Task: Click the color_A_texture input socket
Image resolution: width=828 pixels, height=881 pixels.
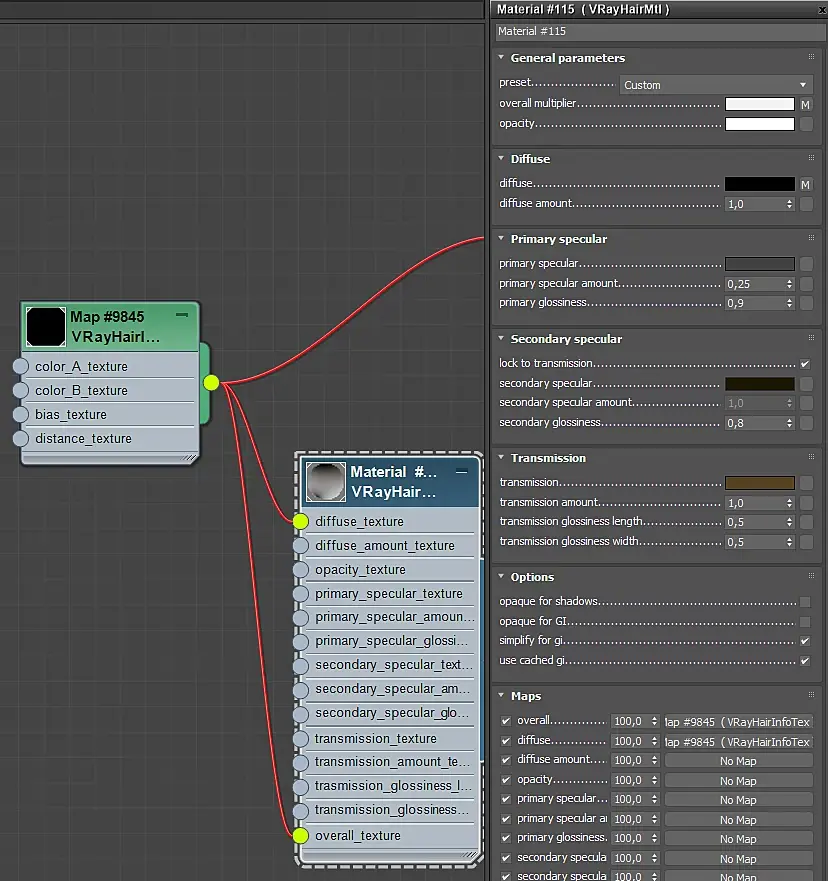Action: [21, 366]
